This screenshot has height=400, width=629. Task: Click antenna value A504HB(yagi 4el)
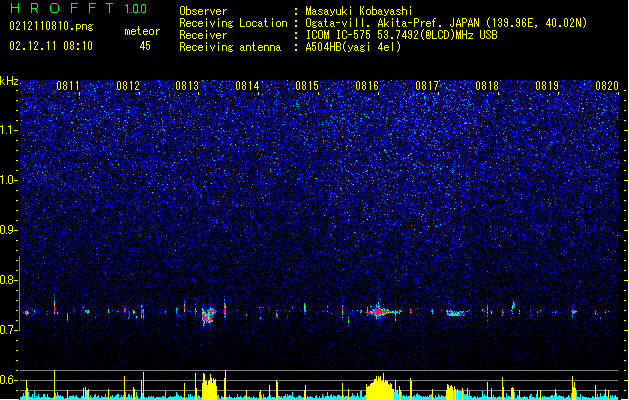(353, 47)
